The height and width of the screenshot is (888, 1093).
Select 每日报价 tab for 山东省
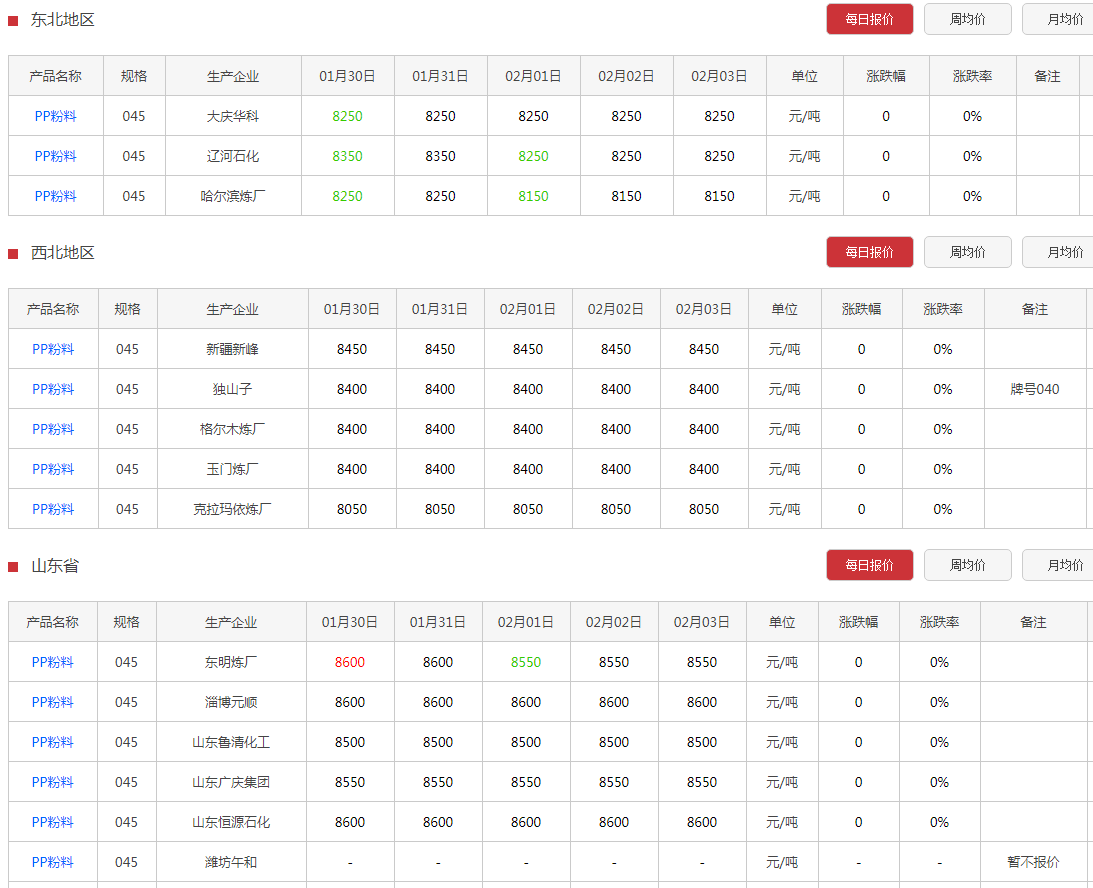[x=869, y=565]
